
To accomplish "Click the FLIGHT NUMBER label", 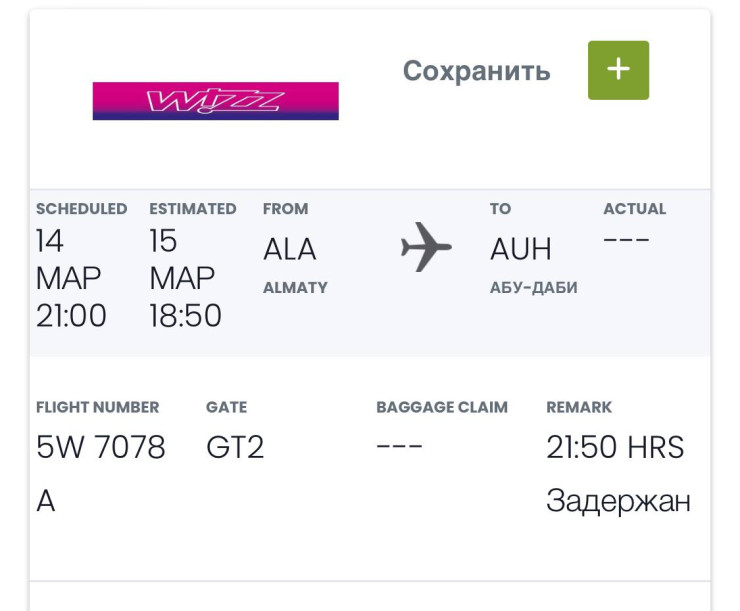I will [97, 407].
